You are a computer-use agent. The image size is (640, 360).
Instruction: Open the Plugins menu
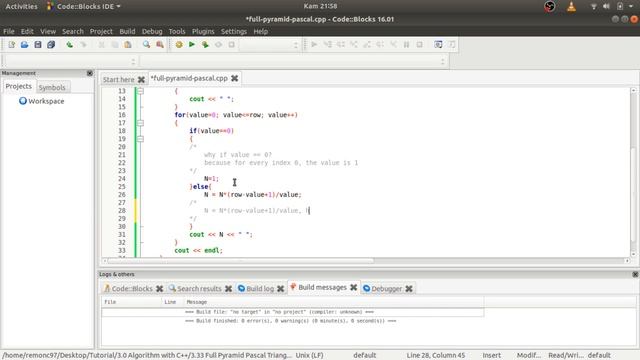(x=203, y=31)
